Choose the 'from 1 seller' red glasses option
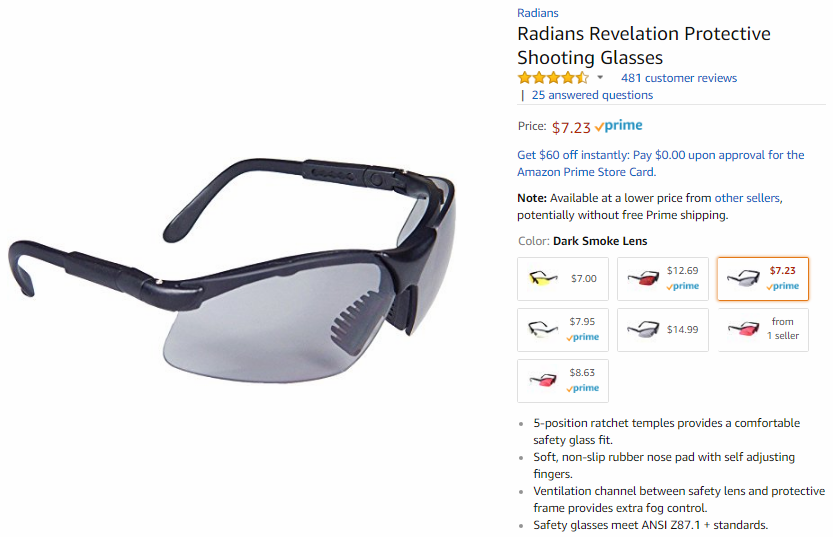Viewport: 833px width, 537px height. (x=762, y=330)
